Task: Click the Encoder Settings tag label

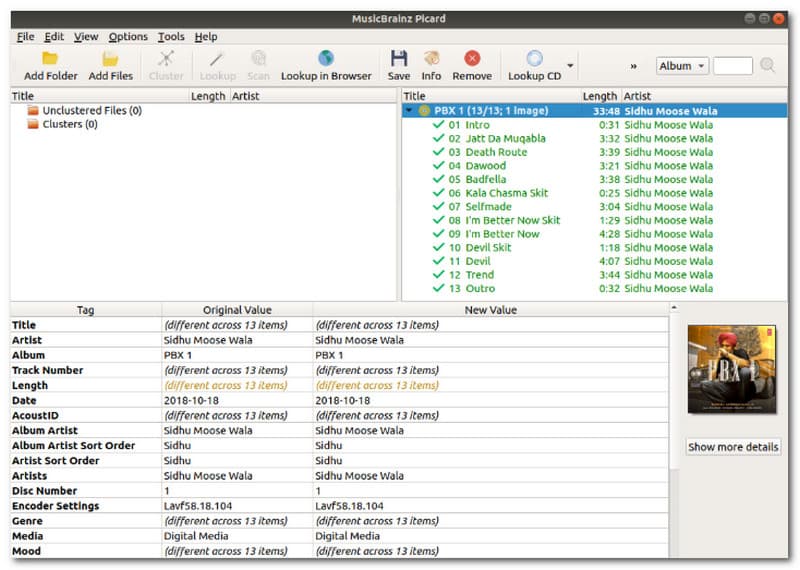Action: [56, 506]
